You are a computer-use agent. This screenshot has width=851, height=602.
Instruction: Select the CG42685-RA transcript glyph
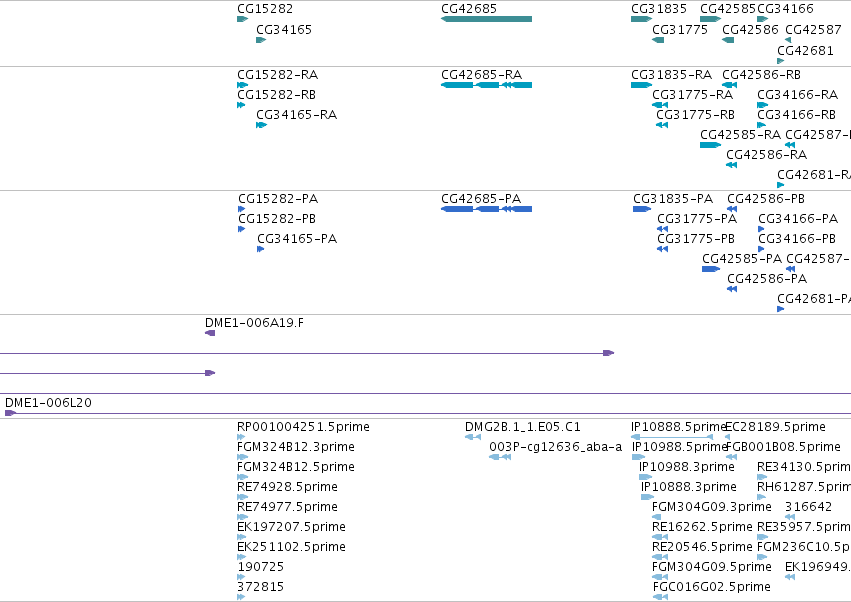(486, 85)
